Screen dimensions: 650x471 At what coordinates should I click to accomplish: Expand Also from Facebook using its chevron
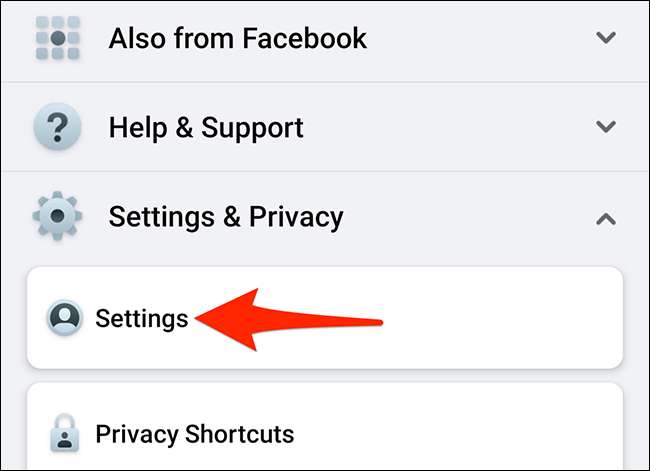pos(606,38)
